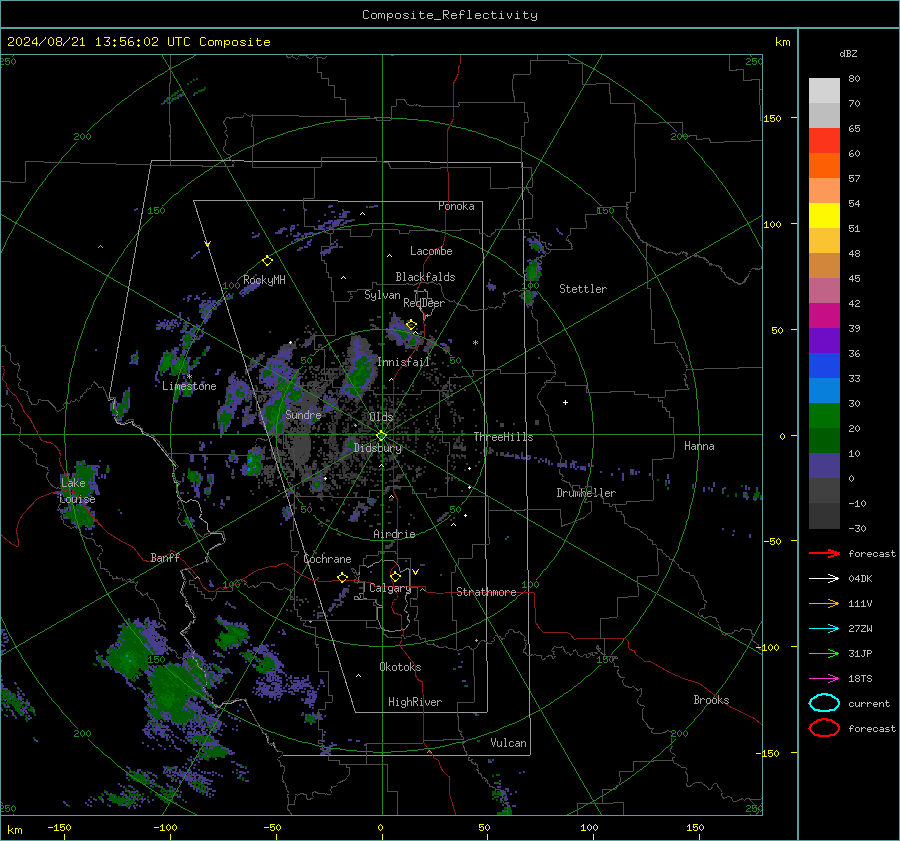Image resolution: width=900 pixels, height=841 pixels.
Task: Click the Lacombe city label
Action: (431, 251)
